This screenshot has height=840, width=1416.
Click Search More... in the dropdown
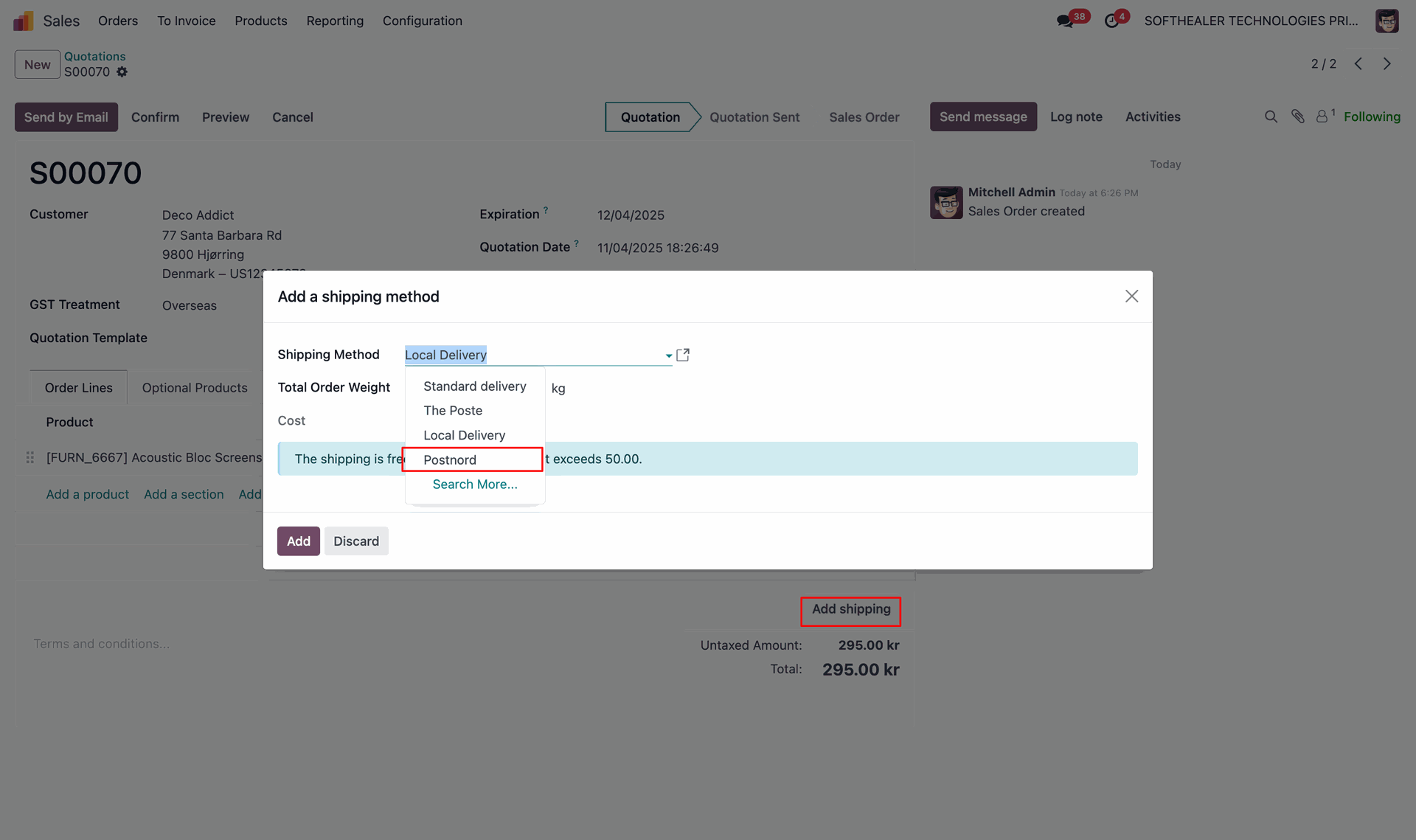[x=475, y=485]
